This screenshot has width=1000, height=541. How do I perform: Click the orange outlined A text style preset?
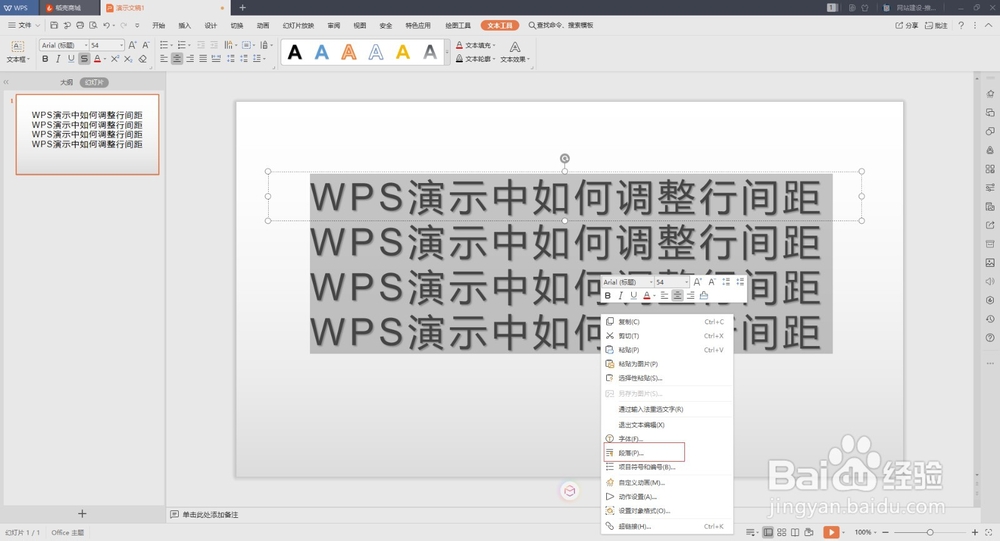pos(349,52)
